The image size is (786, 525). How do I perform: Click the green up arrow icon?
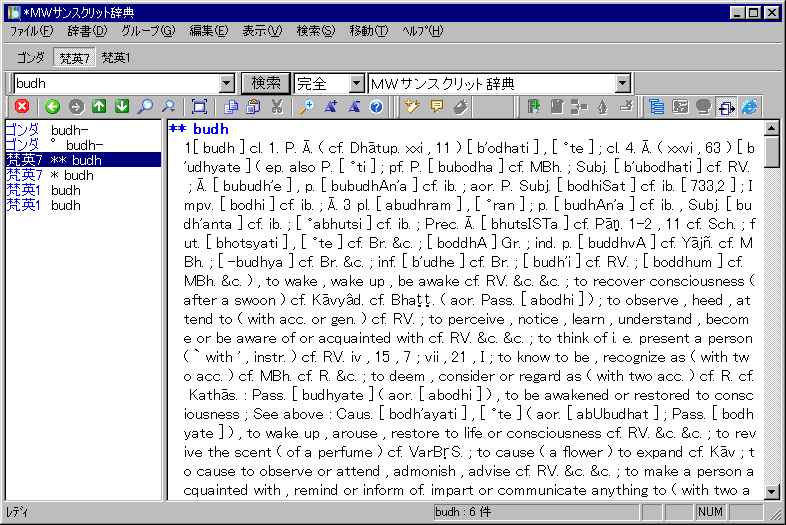pos(99,106)
